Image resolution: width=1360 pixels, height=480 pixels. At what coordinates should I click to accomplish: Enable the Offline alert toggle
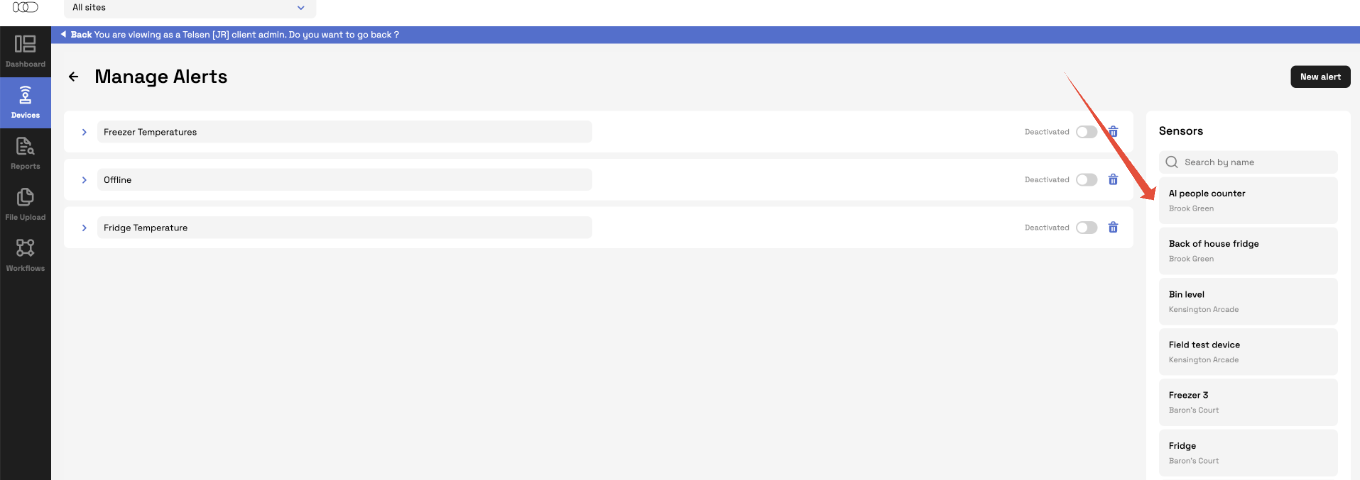[x=1086, y=180]
